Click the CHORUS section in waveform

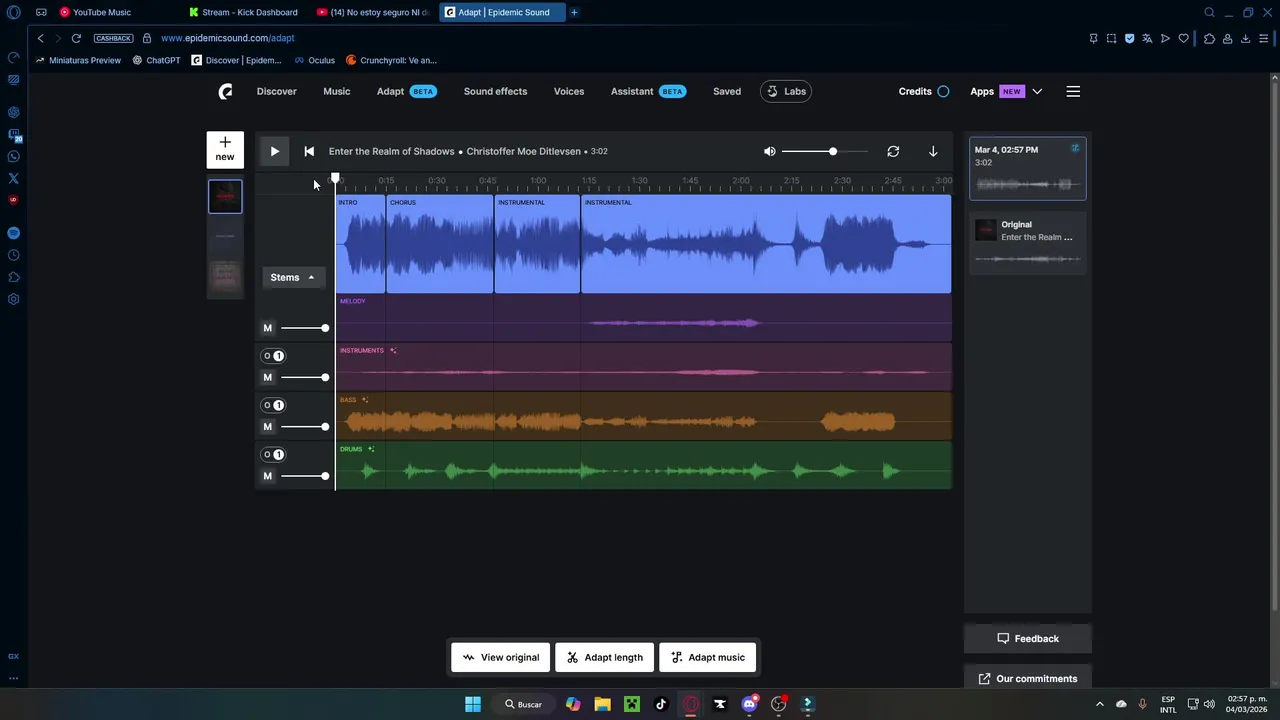(440, 244)
